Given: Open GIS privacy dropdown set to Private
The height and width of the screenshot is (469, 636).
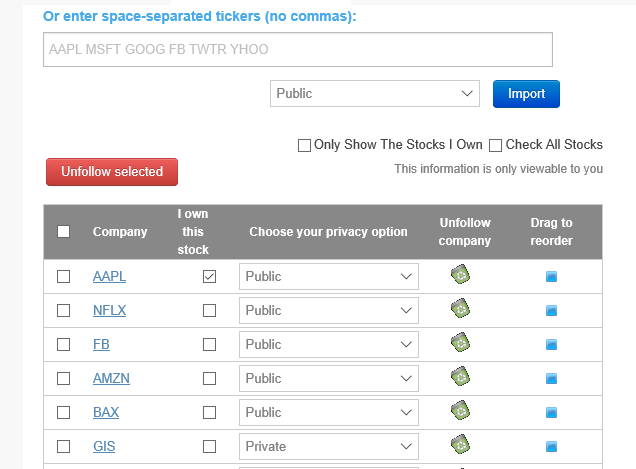Looking at the screenshot, I should click(x=329, y=447).
